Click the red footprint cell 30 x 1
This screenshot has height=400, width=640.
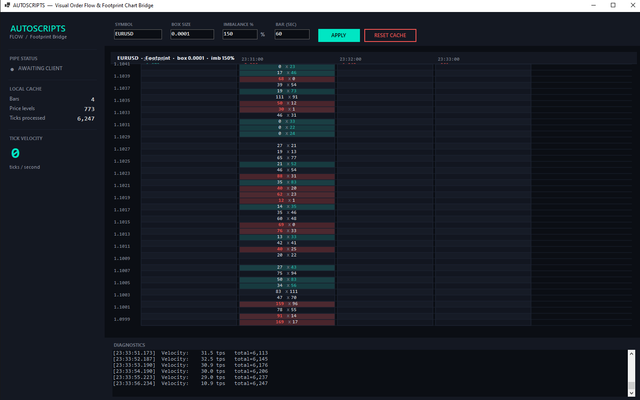(287, 109)
